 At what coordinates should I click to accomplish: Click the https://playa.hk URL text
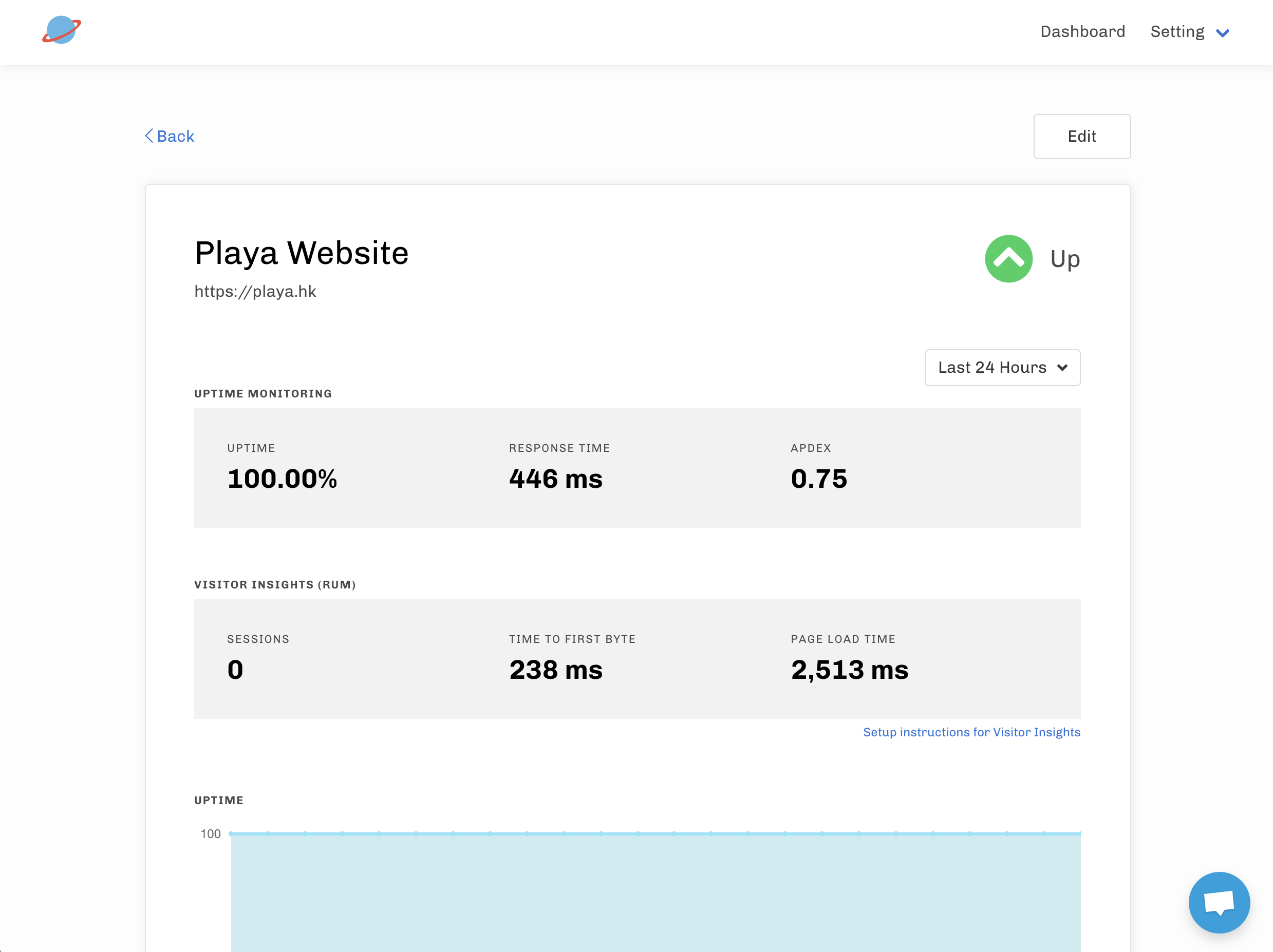255,291
